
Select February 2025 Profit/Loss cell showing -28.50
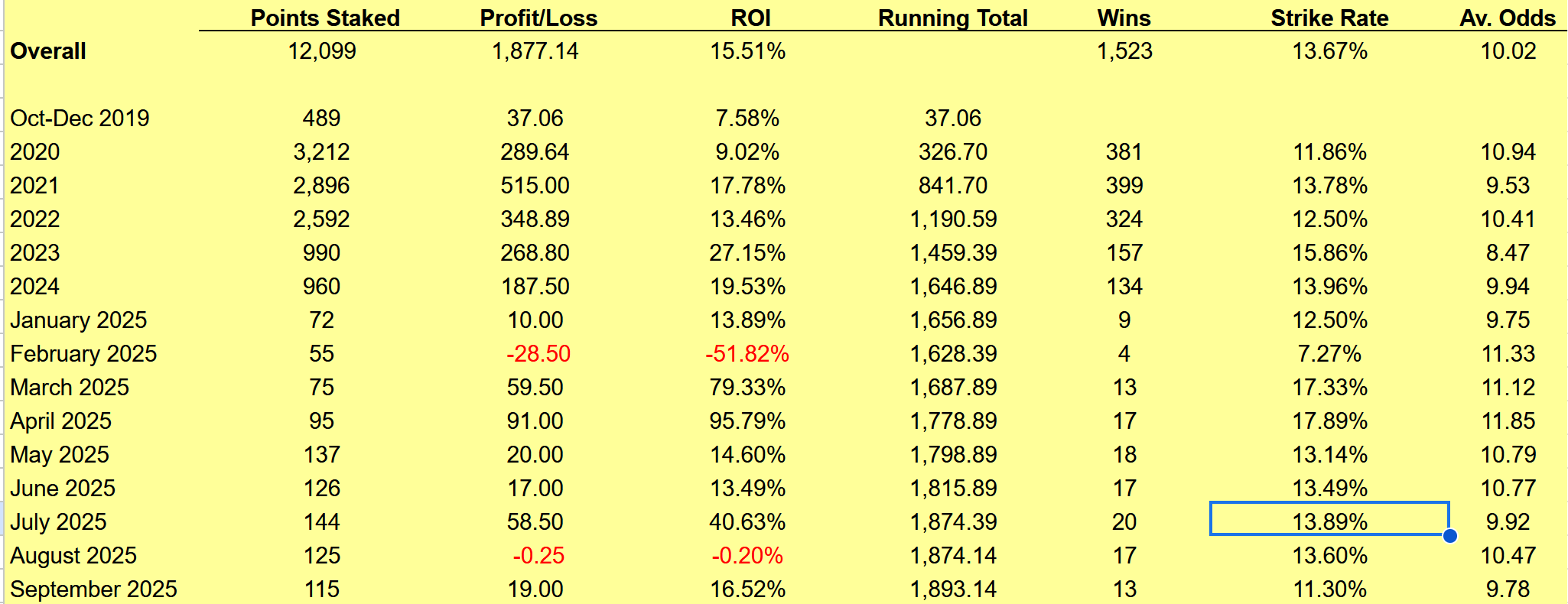click(538, 353)
